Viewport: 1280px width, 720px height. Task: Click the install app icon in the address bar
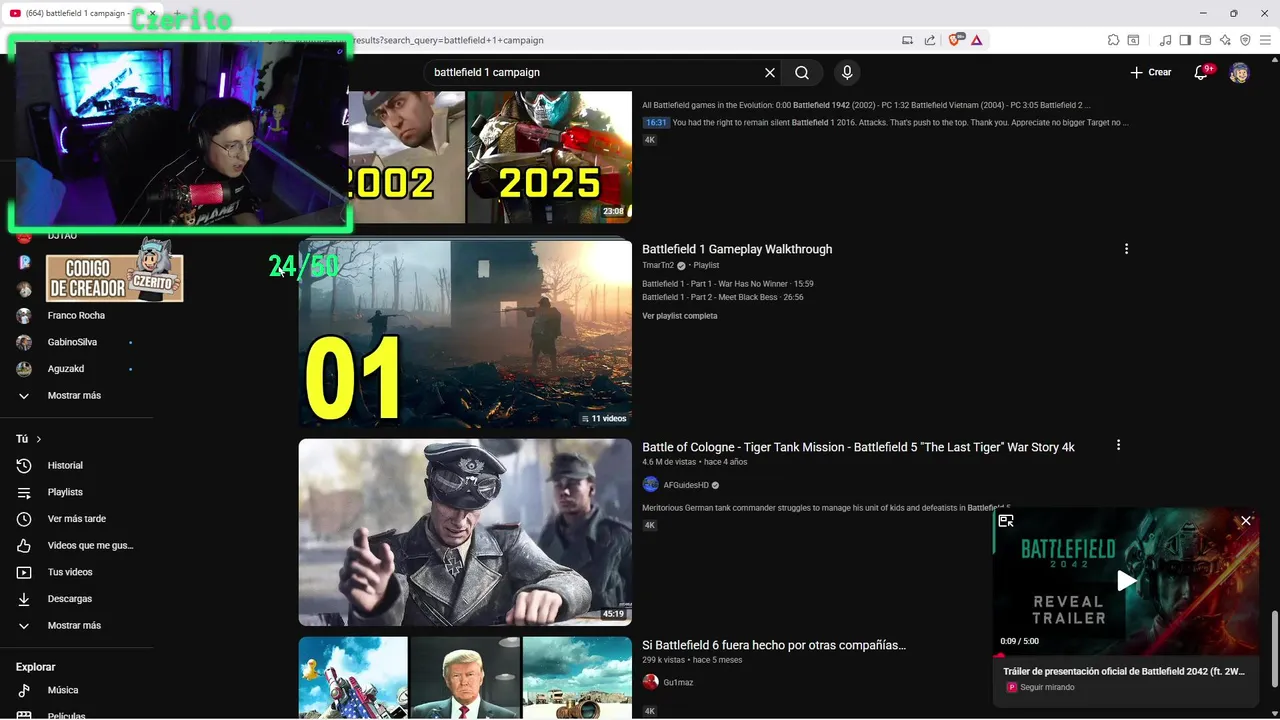tap(907, 40)
